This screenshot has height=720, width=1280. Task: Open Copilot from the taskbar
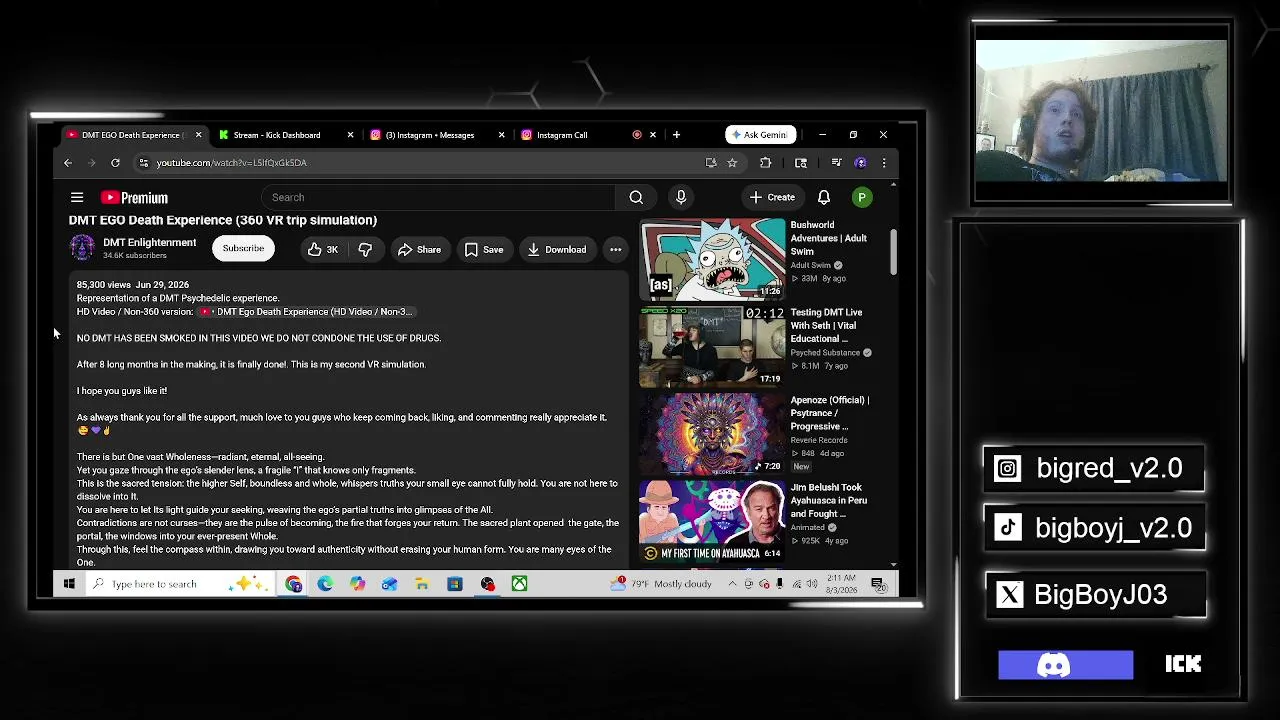tap(358, 584)
